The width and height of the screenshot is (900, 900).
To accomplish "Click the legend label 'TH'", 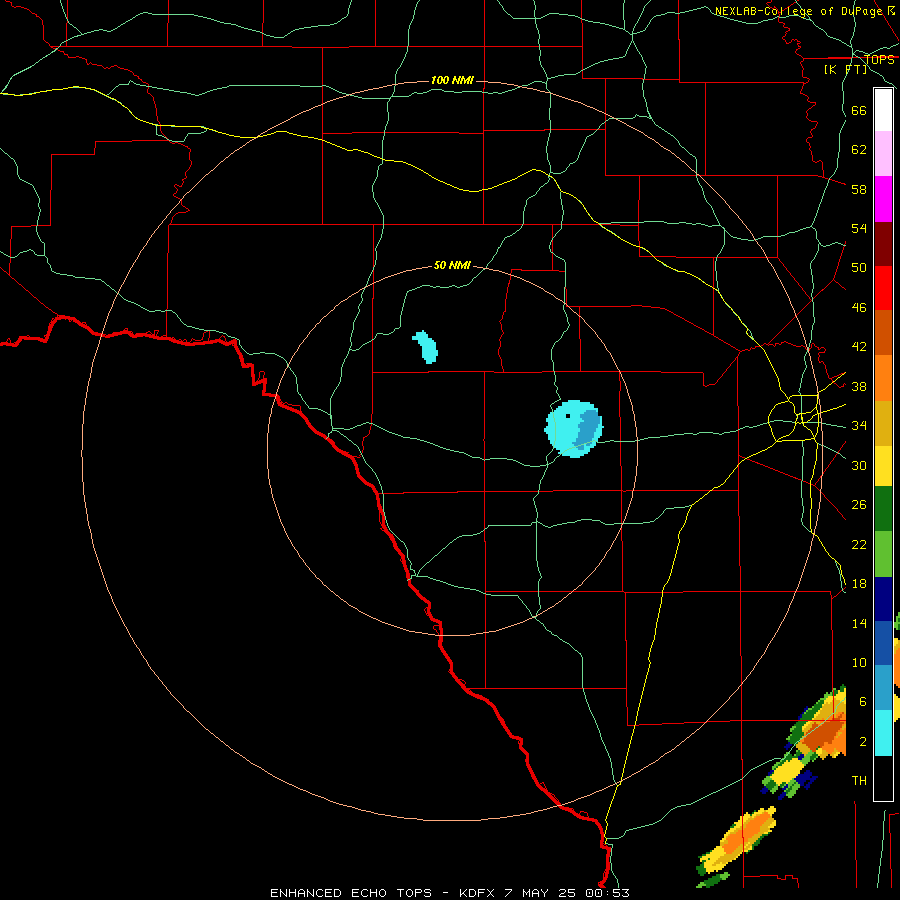I will [x=859, y=781].
